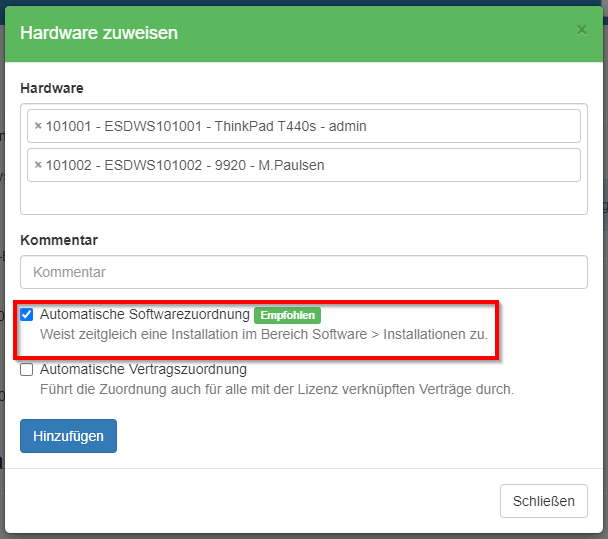The height and width of the screenshot is (539, 608).
Task: Disable Automatische Softwarezuordnung checkbox
Action: click(x=27, y=315)
